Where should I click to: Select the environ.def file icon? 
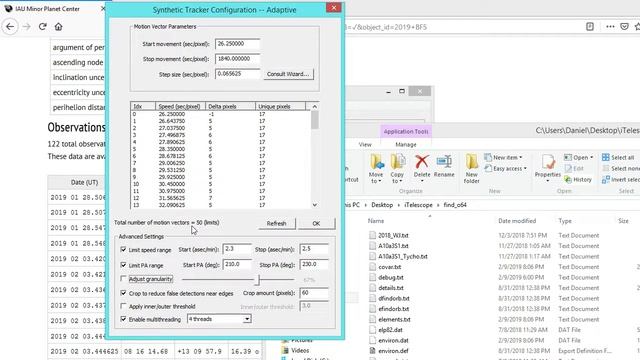point(372,351)
